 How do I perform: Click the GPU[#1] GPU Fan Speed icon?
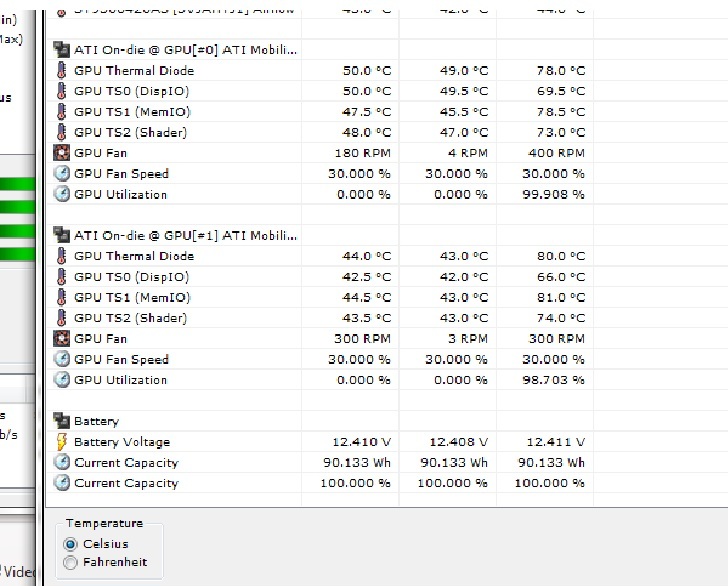(x=61, y=359)
